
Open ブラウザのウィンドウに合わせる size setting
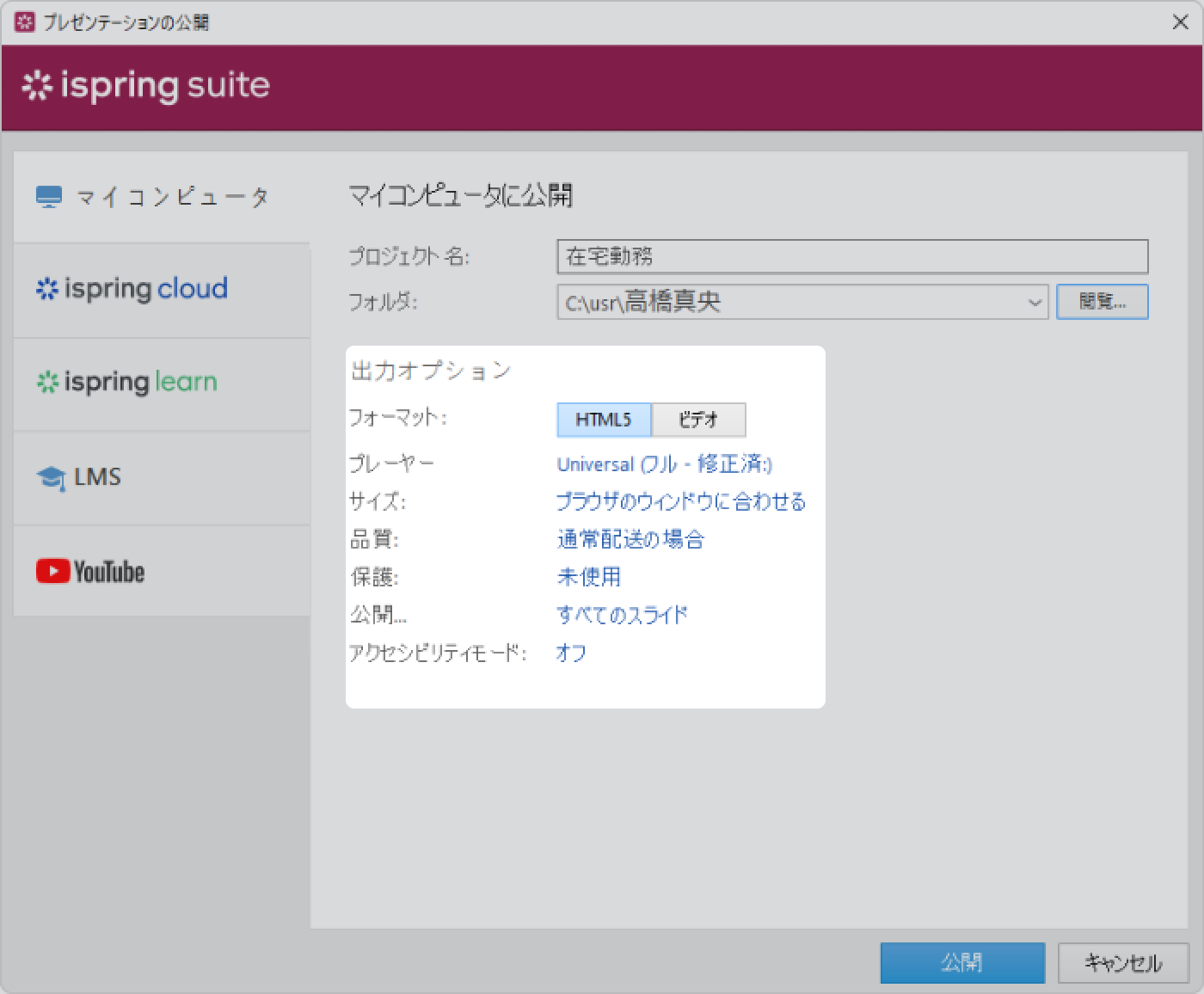pyautogui.click(x=681, y=501)
